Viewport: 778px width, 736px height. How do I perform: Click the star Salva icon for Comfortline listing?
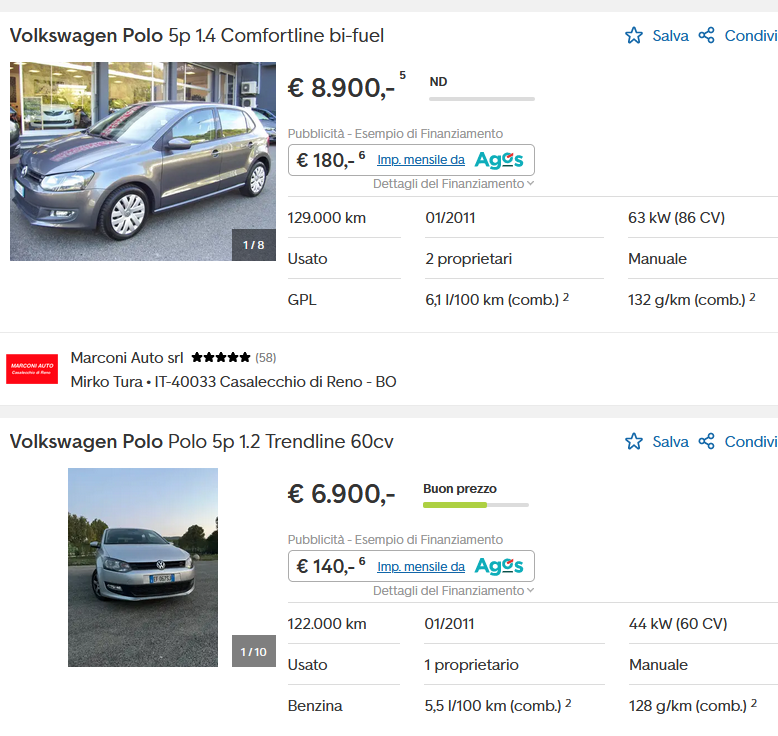click(x=634, y=36)
